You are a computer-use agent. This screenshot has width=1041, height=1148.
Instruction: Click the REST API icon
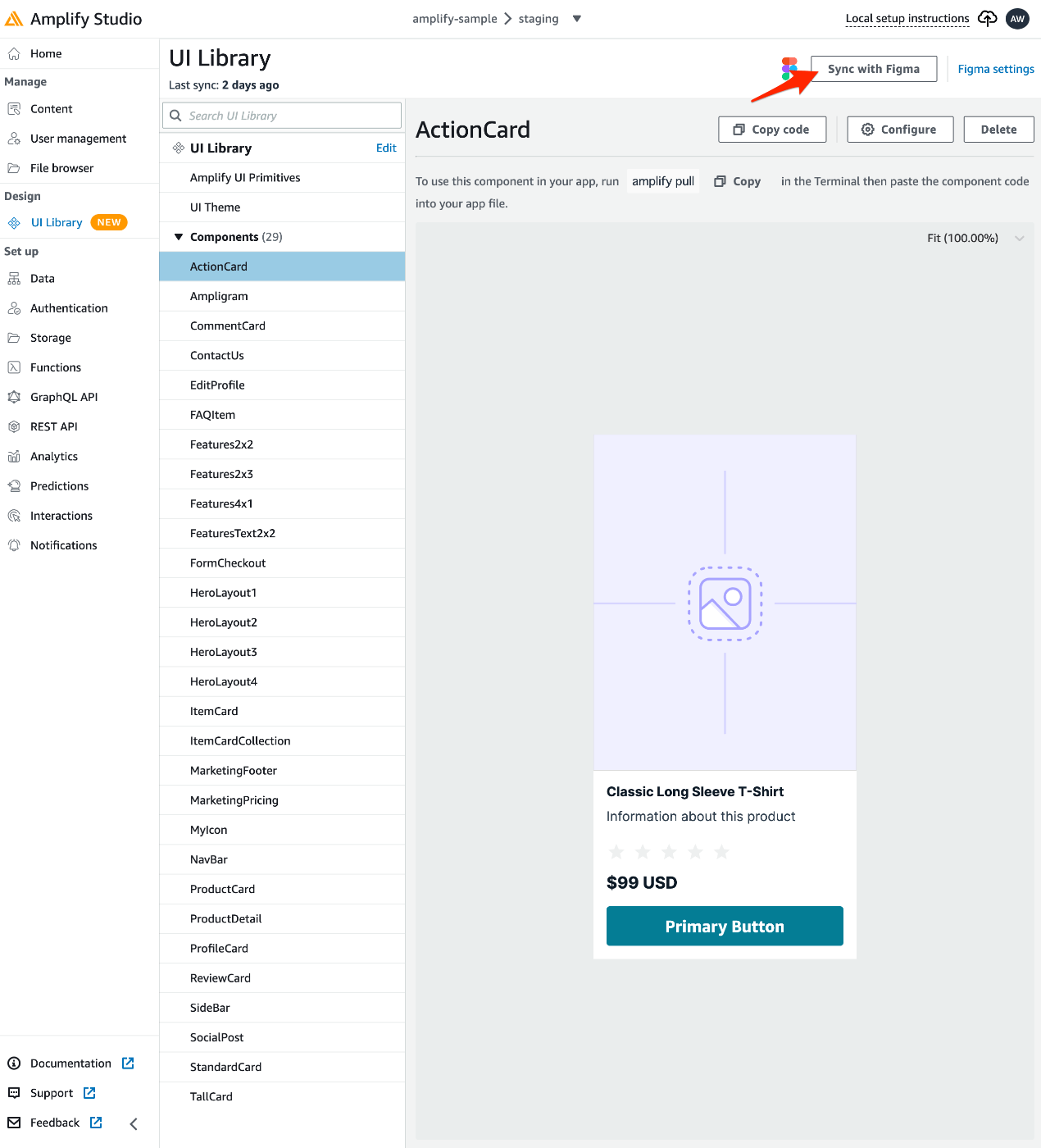pyautogui.click(x=14, y=426)
